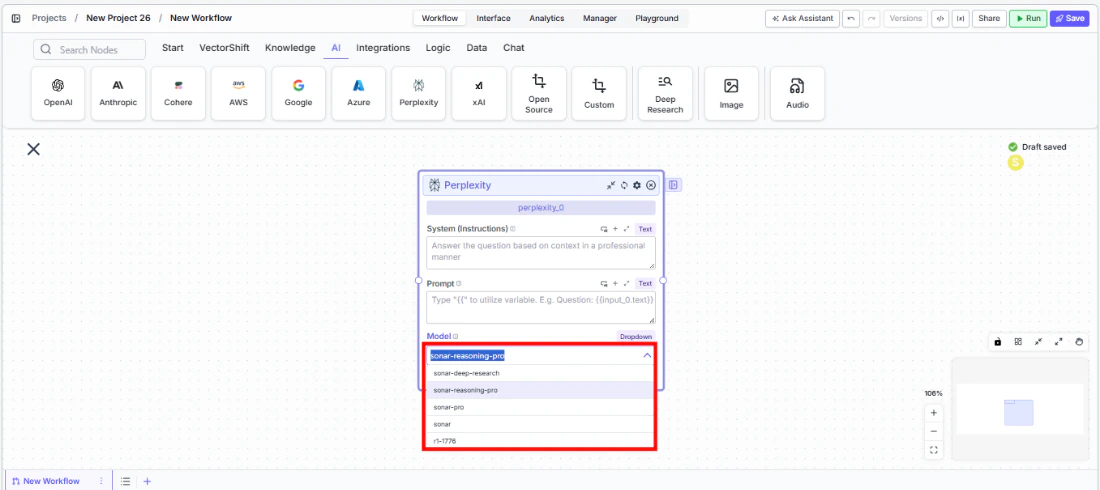Click the undo arrow button
Viewport: 1100px width, 490px height.
point(850,18)
